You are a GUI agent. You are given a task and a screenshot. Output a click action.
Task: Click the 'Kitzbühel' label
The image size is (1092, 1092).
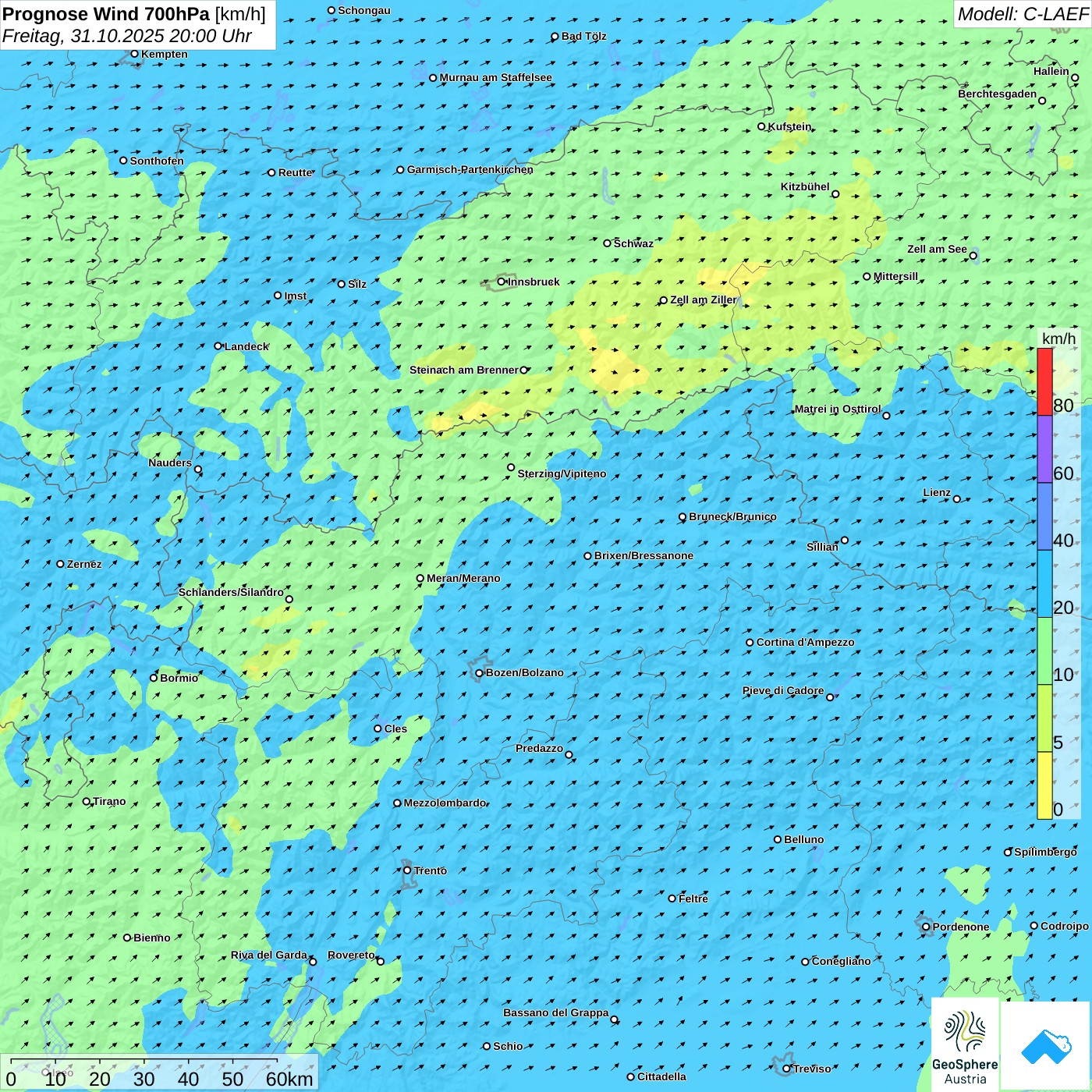pos(805,187)
